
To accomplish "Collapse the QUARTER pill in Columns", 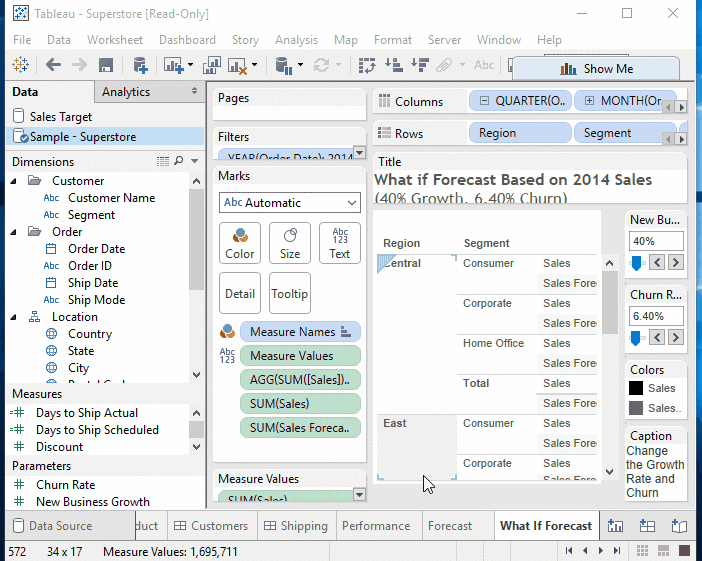I will click(x=485, y=101).
